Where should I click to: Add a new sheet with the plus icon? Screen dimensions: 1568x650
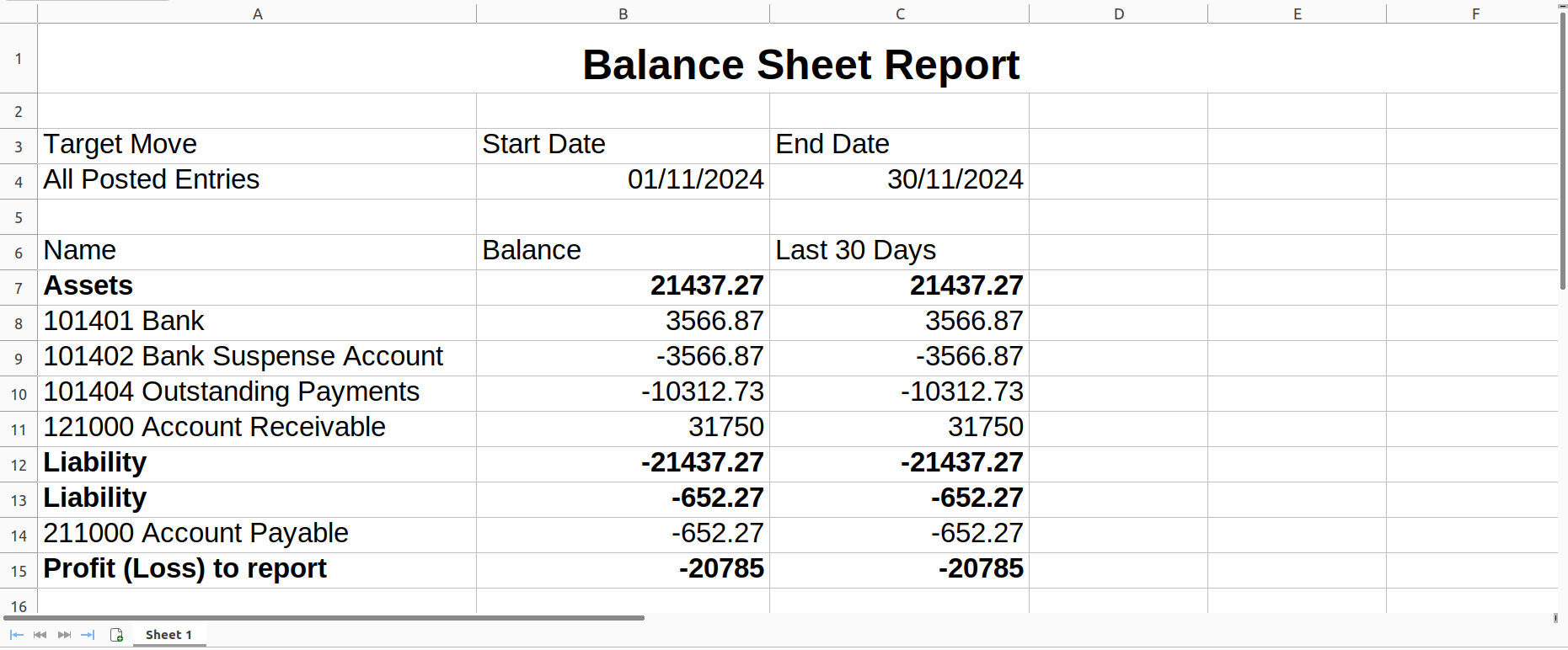(117, 635)
